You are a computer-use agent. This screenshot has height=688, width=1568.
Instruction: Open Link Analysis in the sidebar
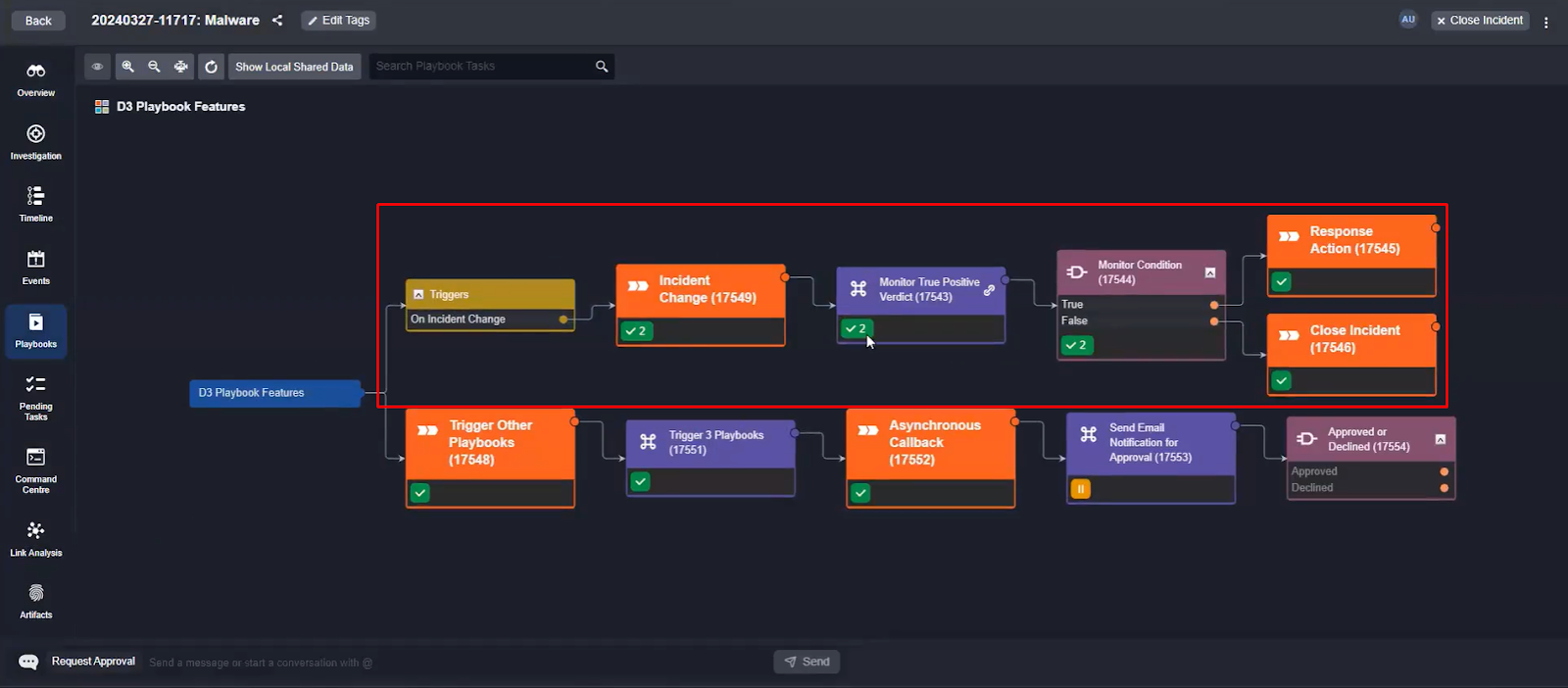[36, 539]
